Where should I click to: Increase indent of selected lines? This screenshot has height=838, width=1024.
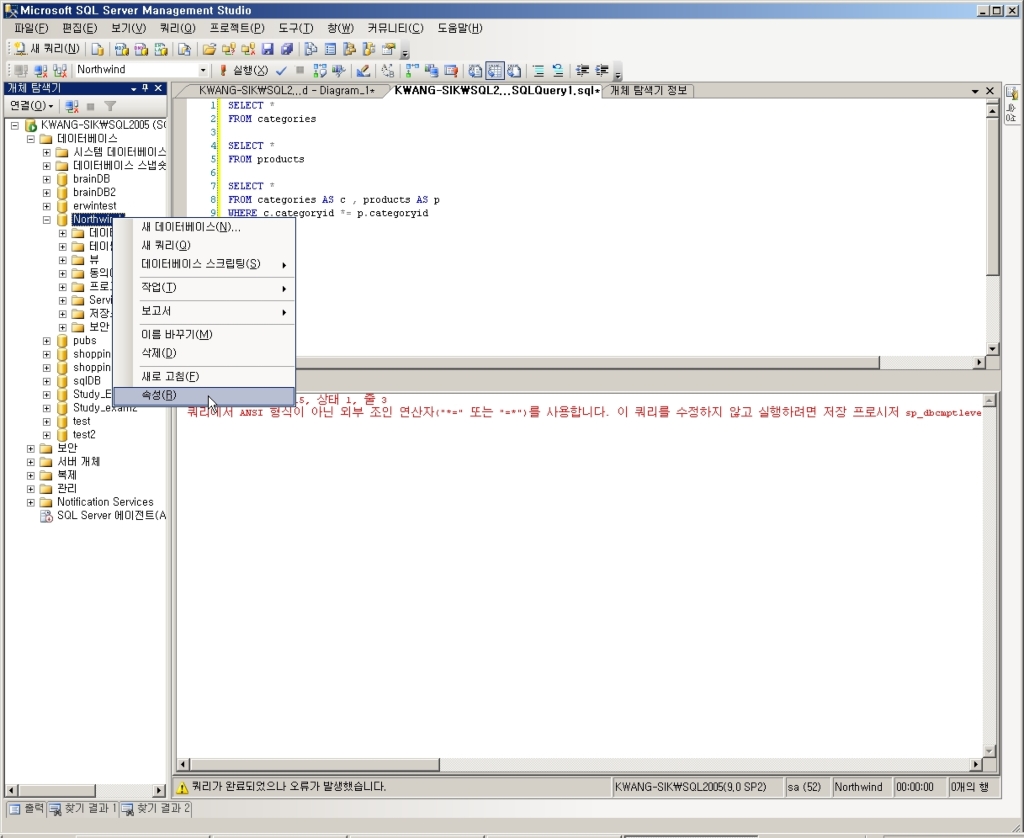(x=602, y=70)
